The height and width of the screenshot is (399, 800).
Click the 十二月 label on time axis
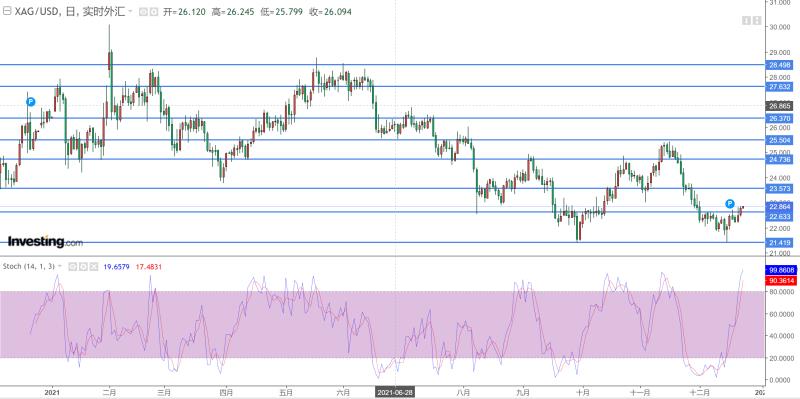[699, 392]
